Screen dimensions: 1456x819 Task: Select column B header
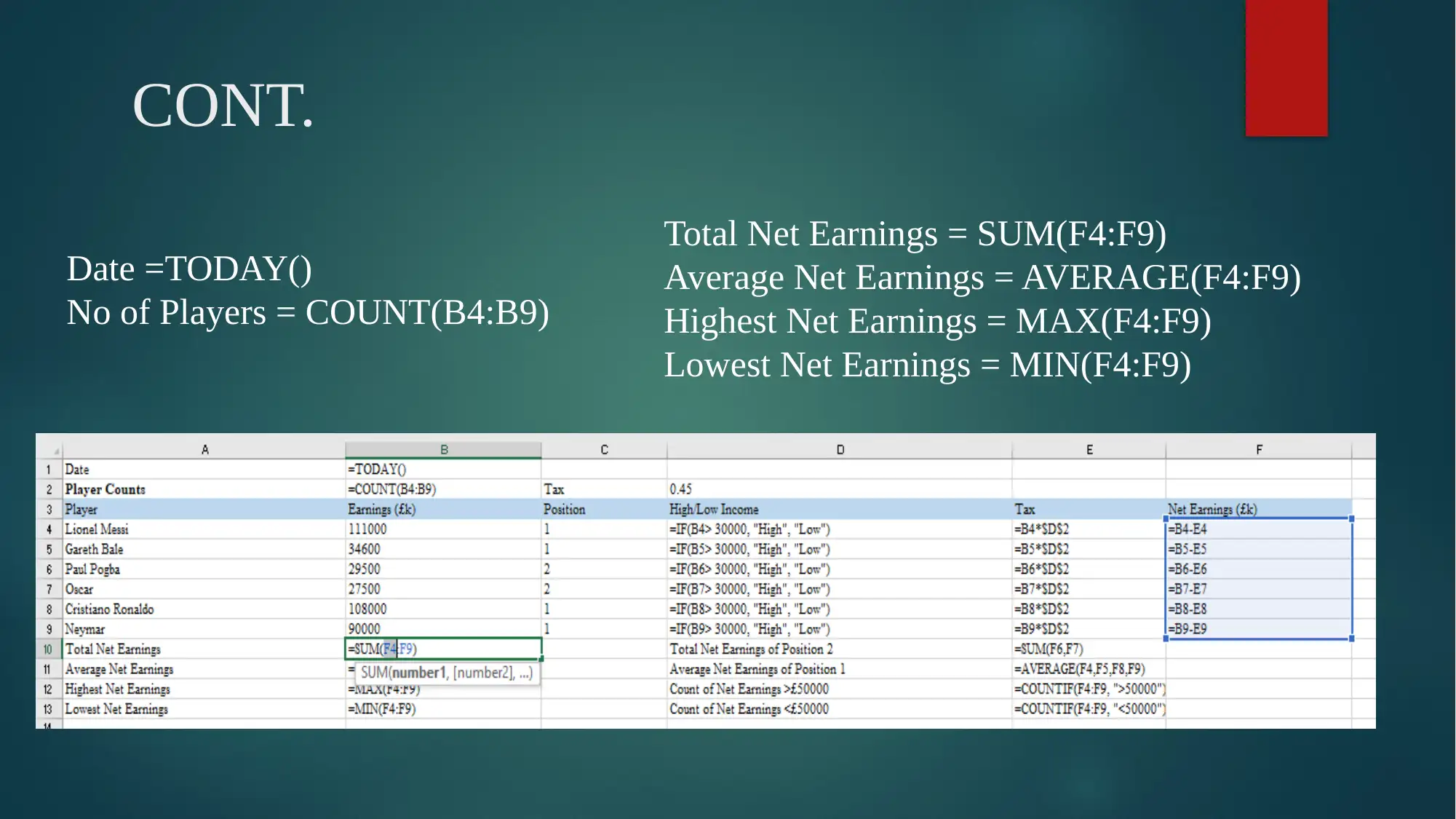point(443,449)
